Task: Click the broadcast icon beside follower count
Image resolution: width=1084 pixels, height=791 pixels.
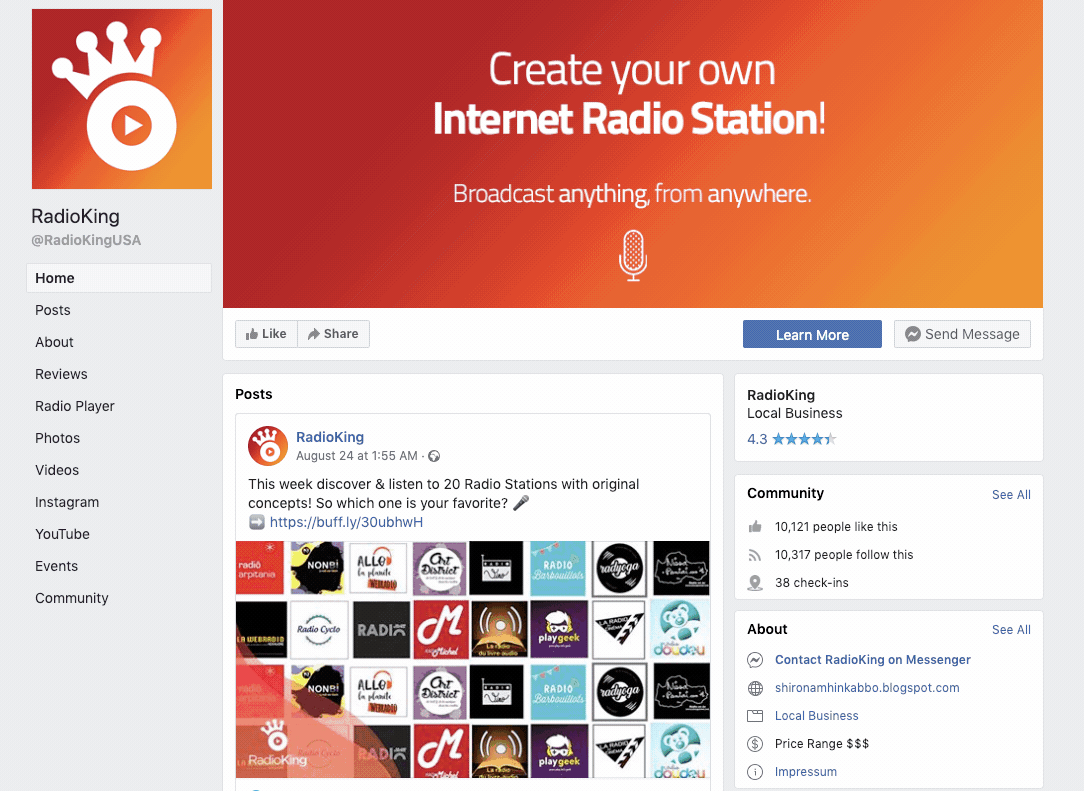Action: tap(754, 554)
